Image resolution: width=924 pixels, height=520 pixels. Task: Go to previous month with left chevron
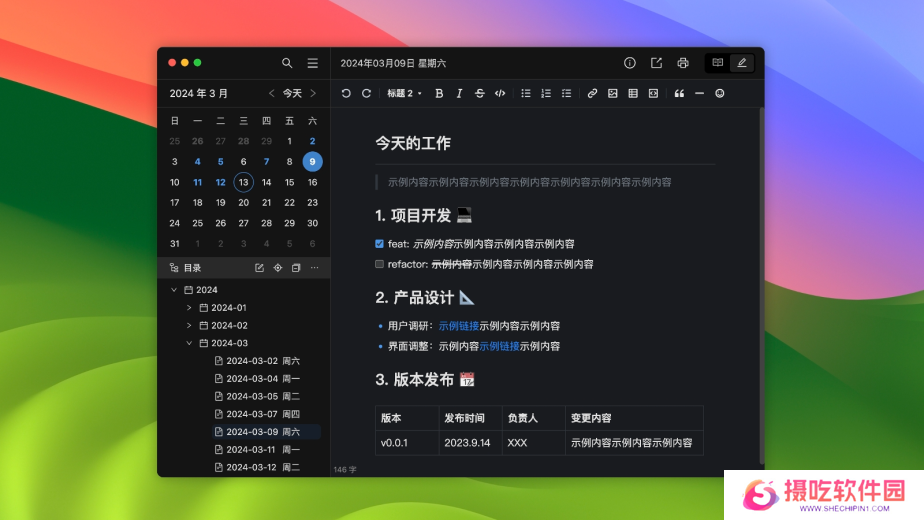point(272,93)
